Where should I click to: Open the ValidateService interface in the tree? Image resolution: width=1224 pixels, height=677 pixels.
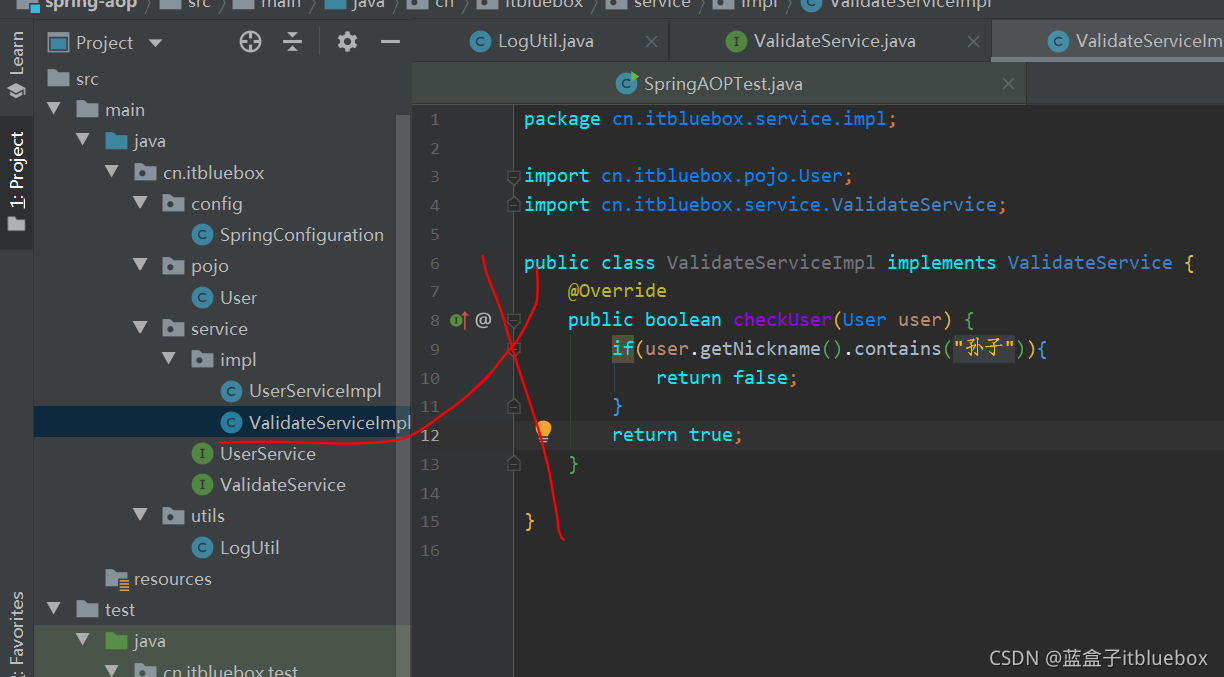tap(283, 484)
